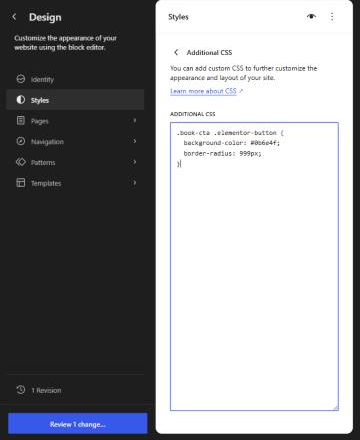
Task: Open the Identity menu item
Action: click(75, 79)
